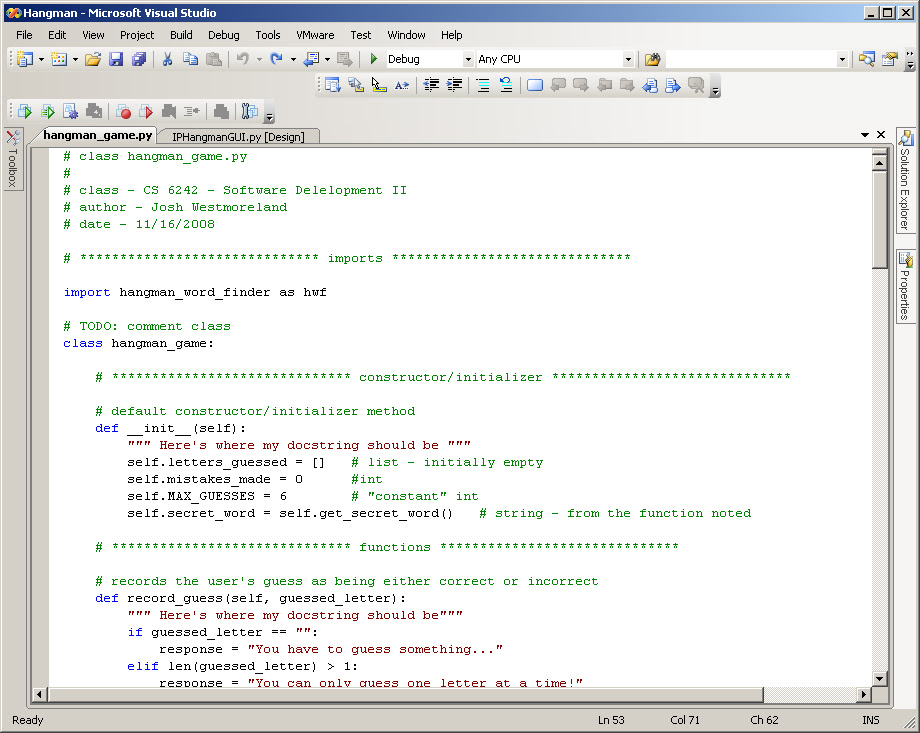Cut selection with the scissors icon
Viewport: 920px width, 733px height.
click(x=167, y=59)
